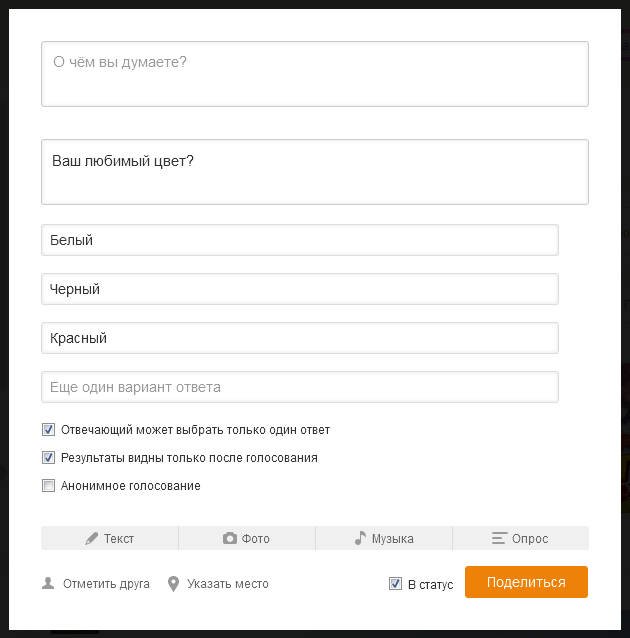Click the map pin location icon

coord(173,583)
